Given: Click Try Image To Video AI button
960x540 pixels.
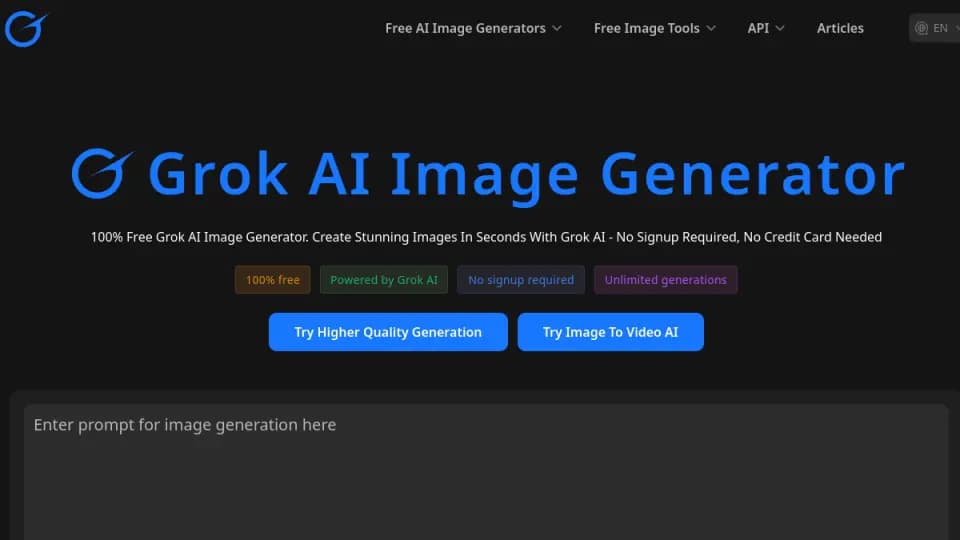Looking at the screenshot, I should (x=610, y=332).
